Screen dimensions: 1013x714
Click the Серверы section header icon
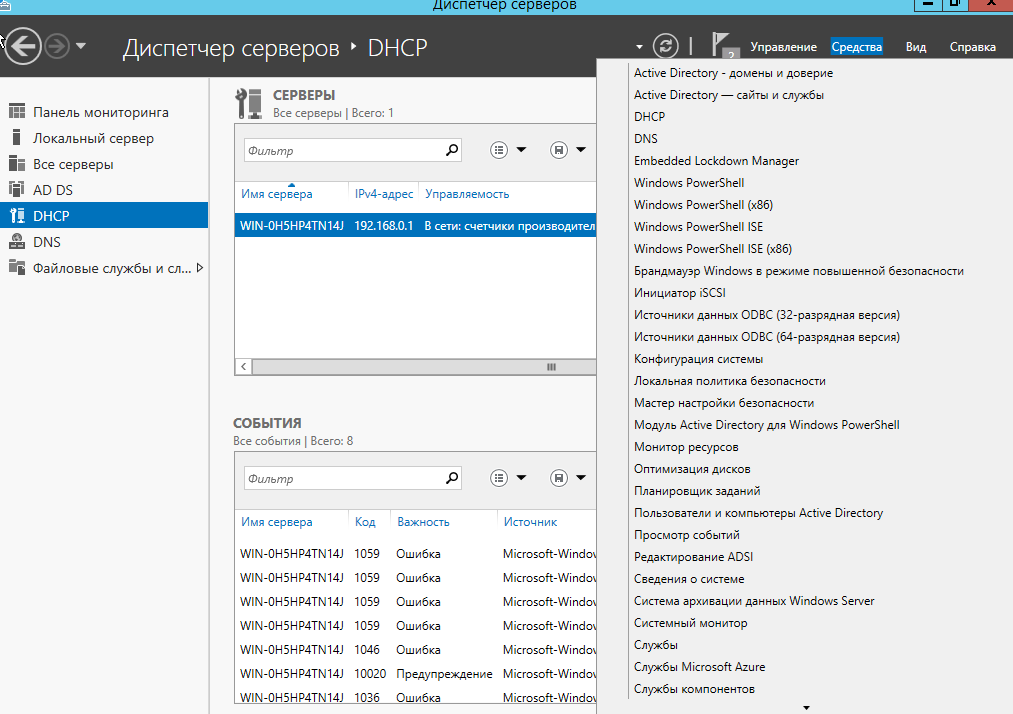(x=249, y=103)
